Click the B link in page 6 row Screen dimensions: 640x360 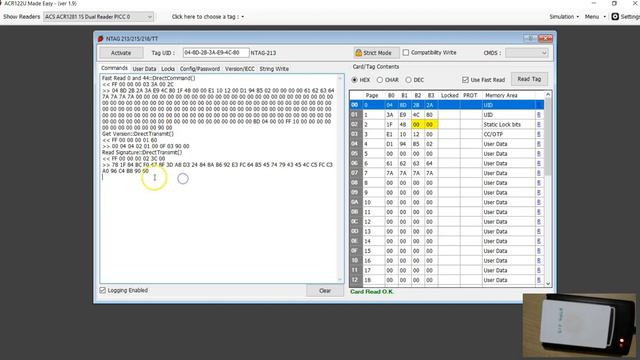pos(539,163)
